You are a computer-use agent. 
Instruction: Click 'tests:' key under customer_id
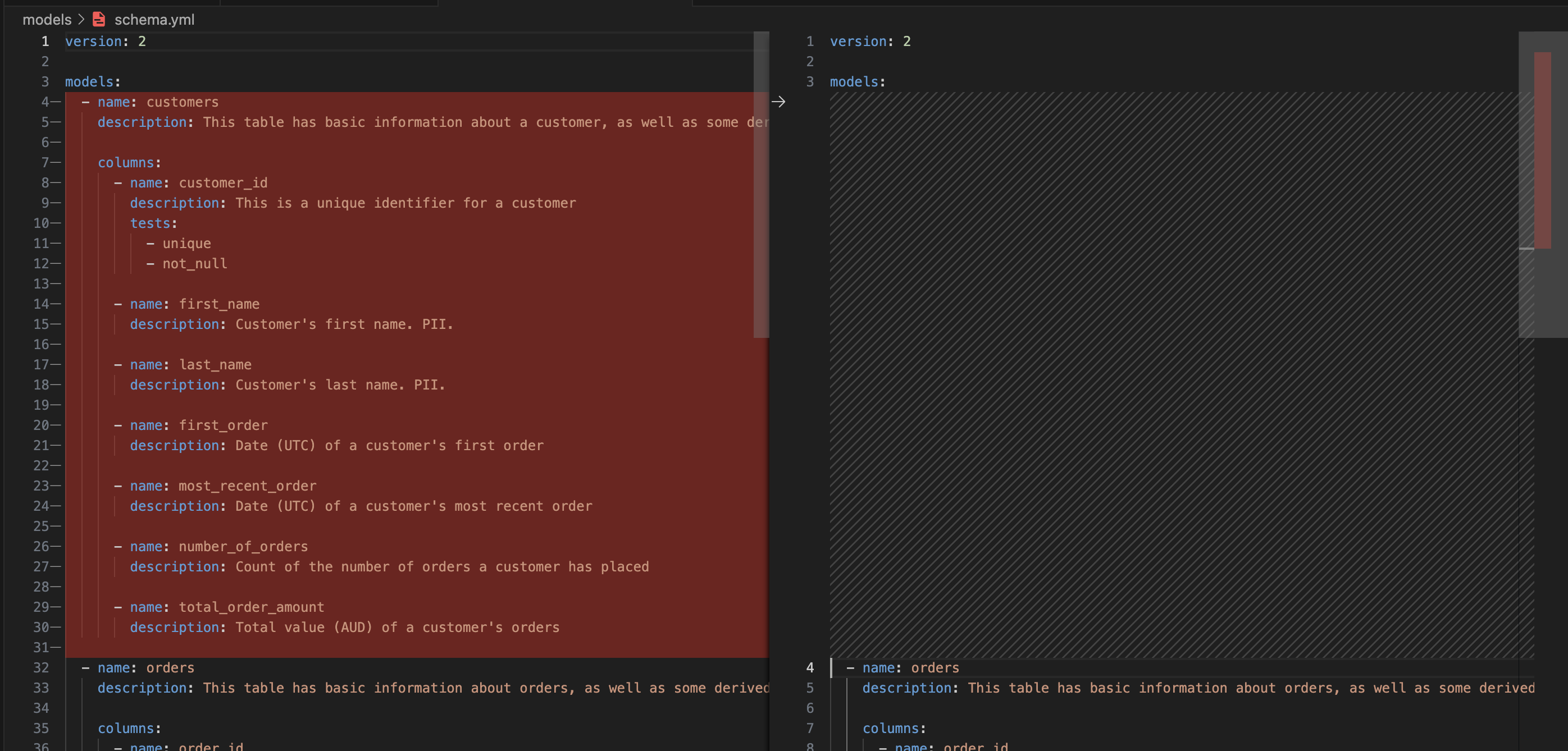[x=153, y=223]
